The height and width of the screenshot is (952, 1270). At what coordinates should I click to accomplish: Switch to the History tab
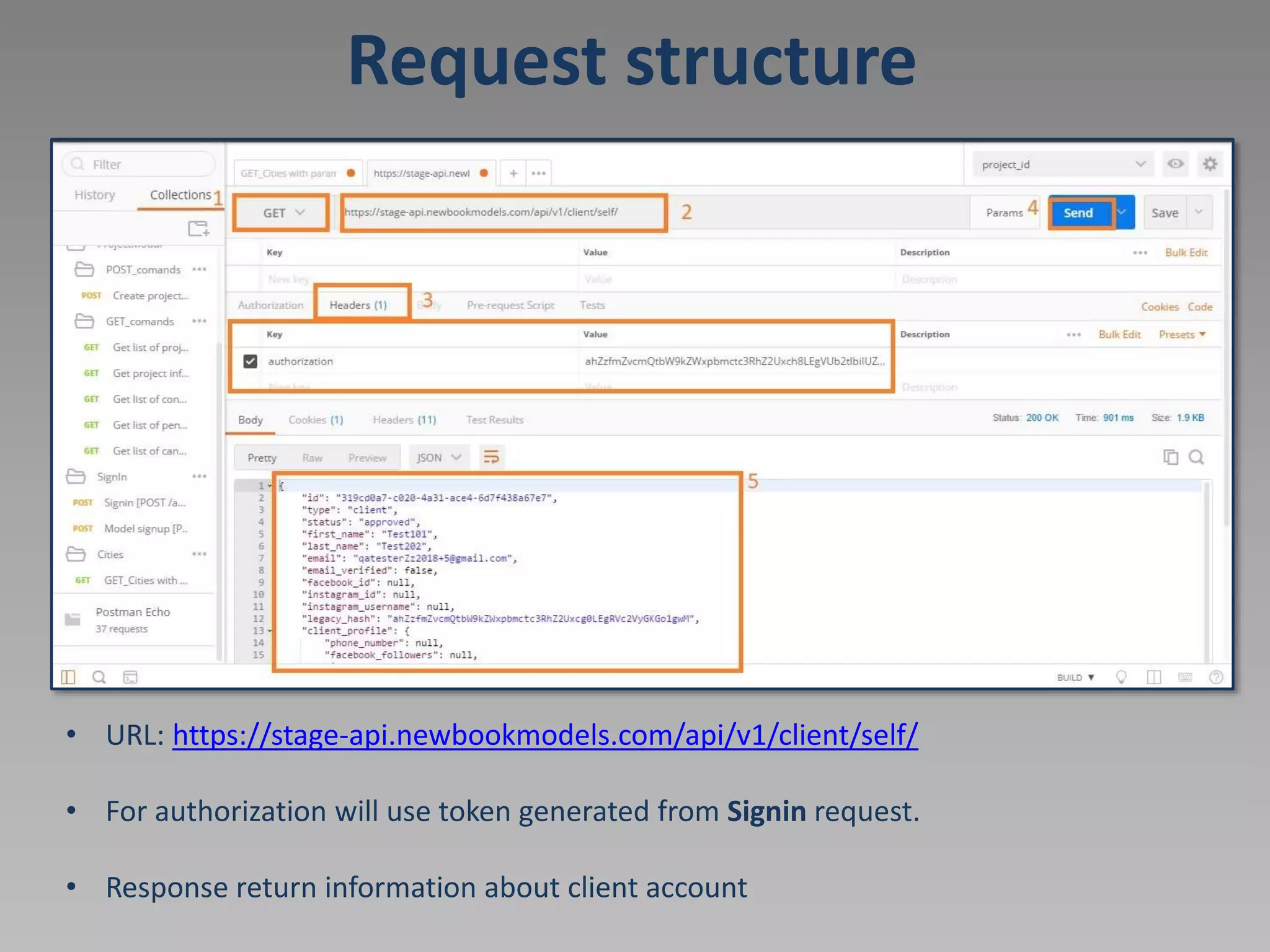(94, 195)
